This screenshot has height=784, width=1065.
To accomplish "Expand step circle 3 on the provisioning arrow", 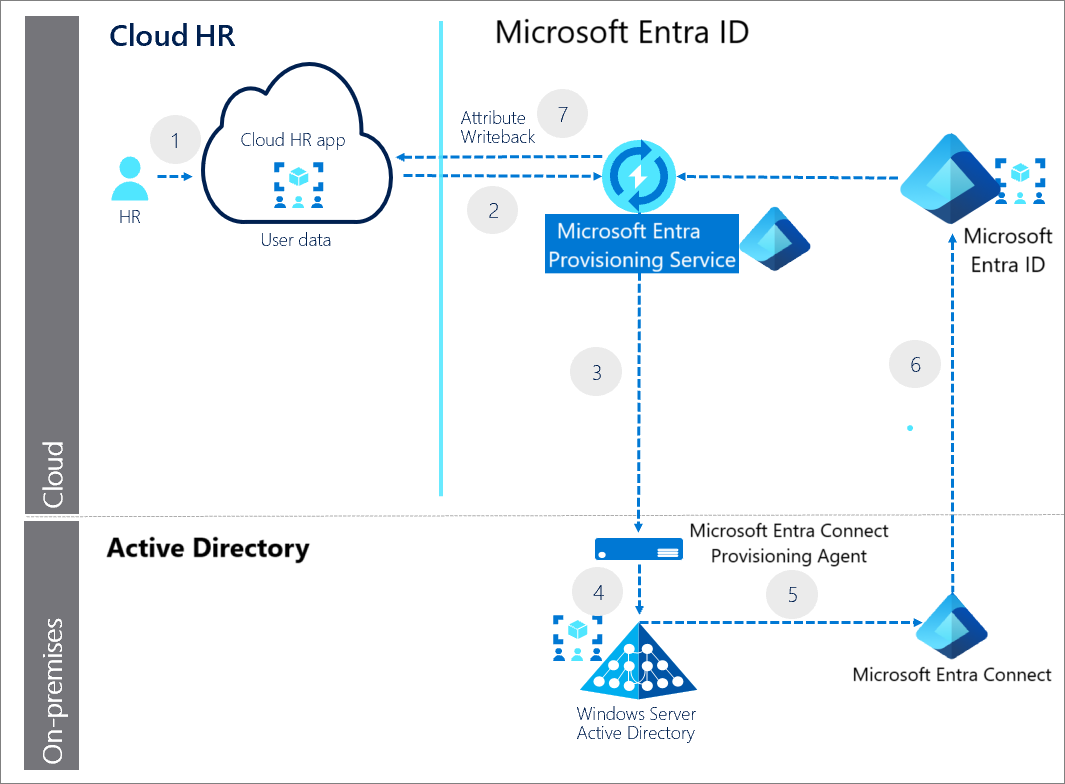I will (596, 371).
